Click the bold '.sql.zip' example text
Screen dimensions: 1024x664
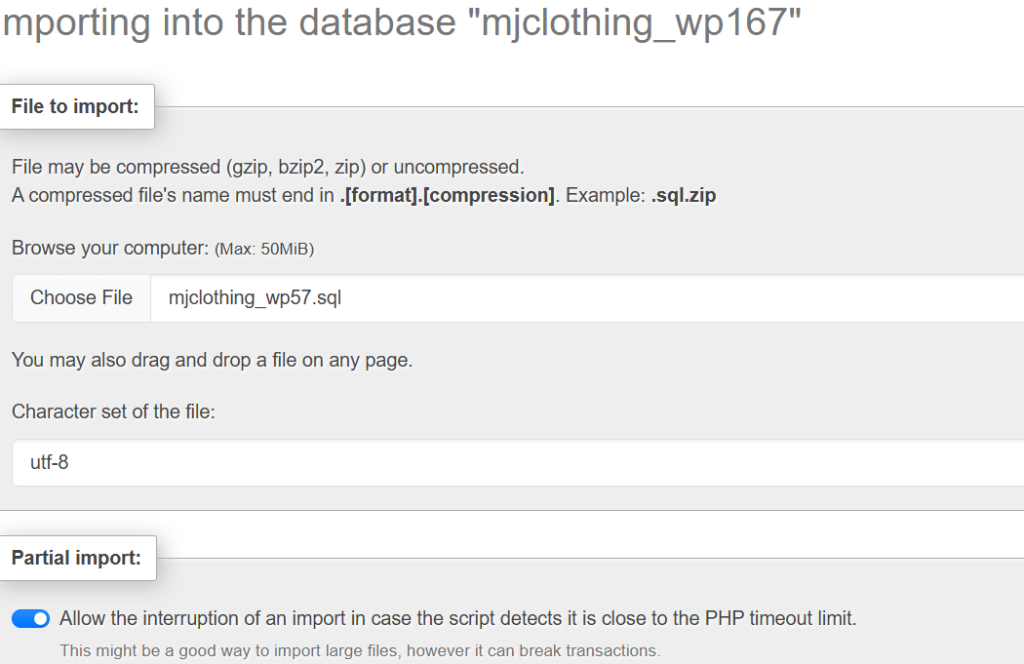click(x=683, y=195)
